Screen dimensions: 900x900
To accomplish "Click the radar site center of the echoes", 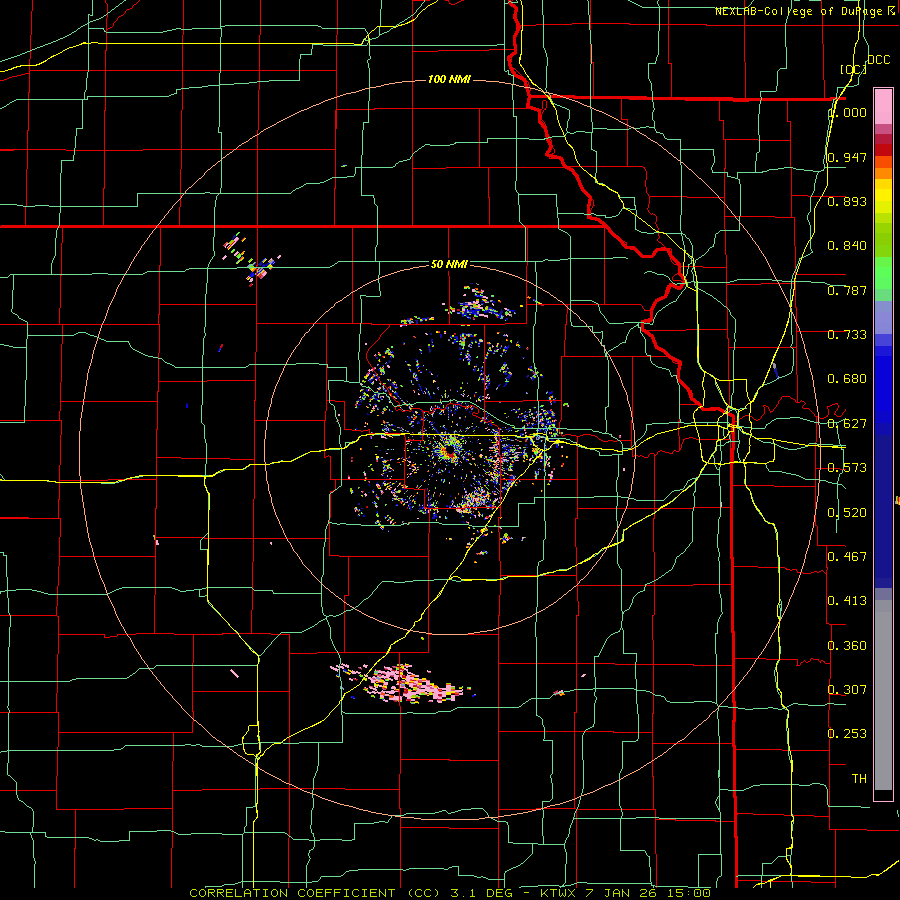I will click(x=451, y=453).
